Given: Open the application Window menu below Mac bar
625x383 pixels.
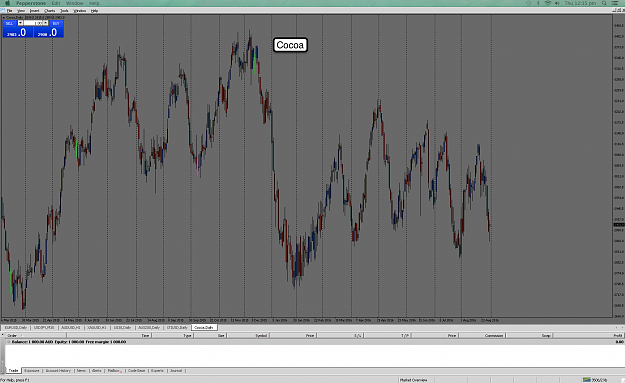Looking at the screenshot, I should click(x=80, y=11).
